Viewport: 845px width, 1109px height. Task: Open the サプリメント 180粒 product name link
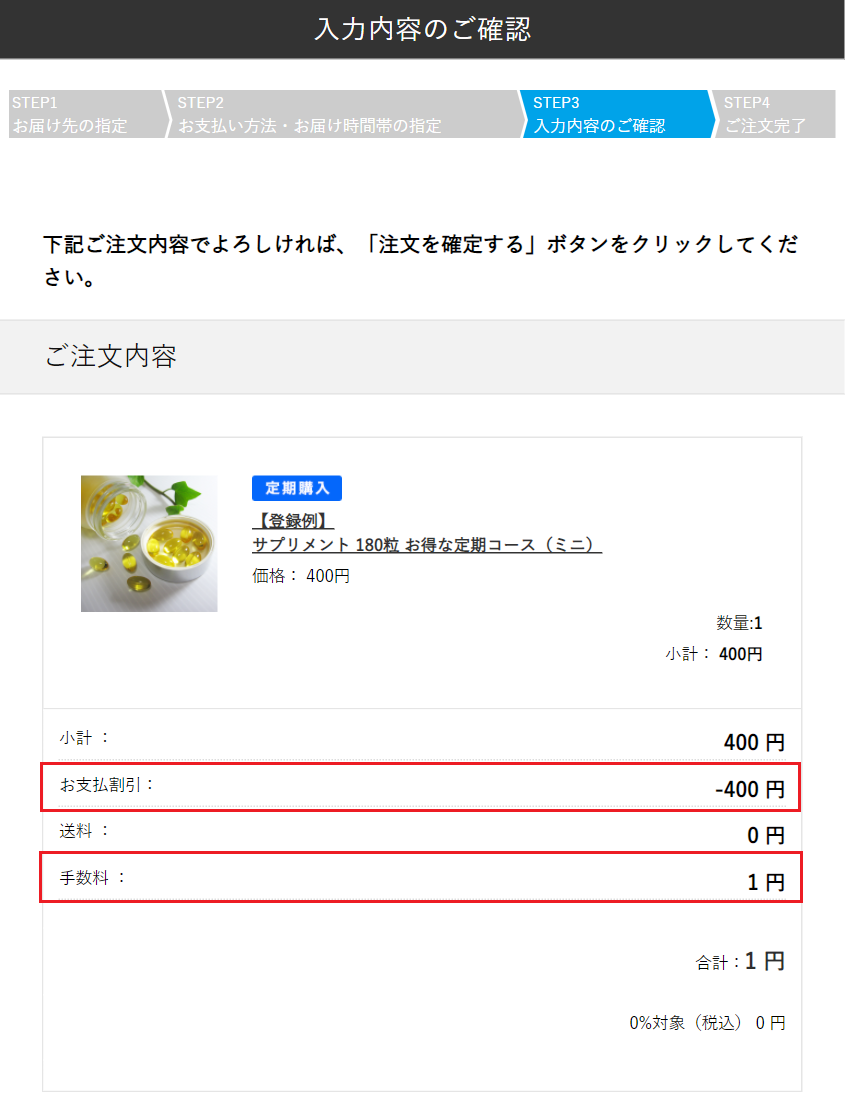click(427, 545)
